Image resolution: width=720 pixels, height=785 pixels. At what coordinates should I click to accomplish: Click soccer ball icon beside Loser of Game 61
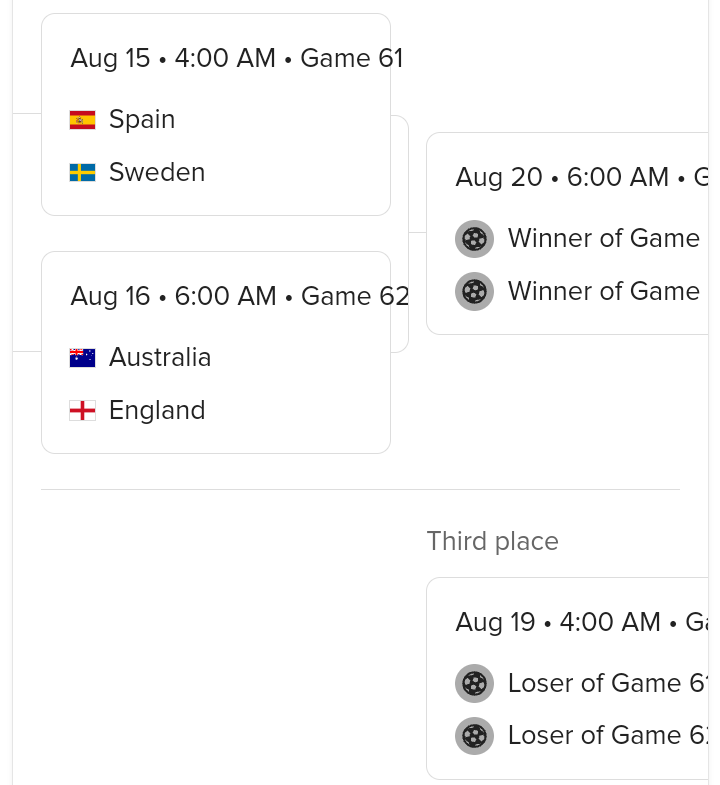(x=474, y=683)
